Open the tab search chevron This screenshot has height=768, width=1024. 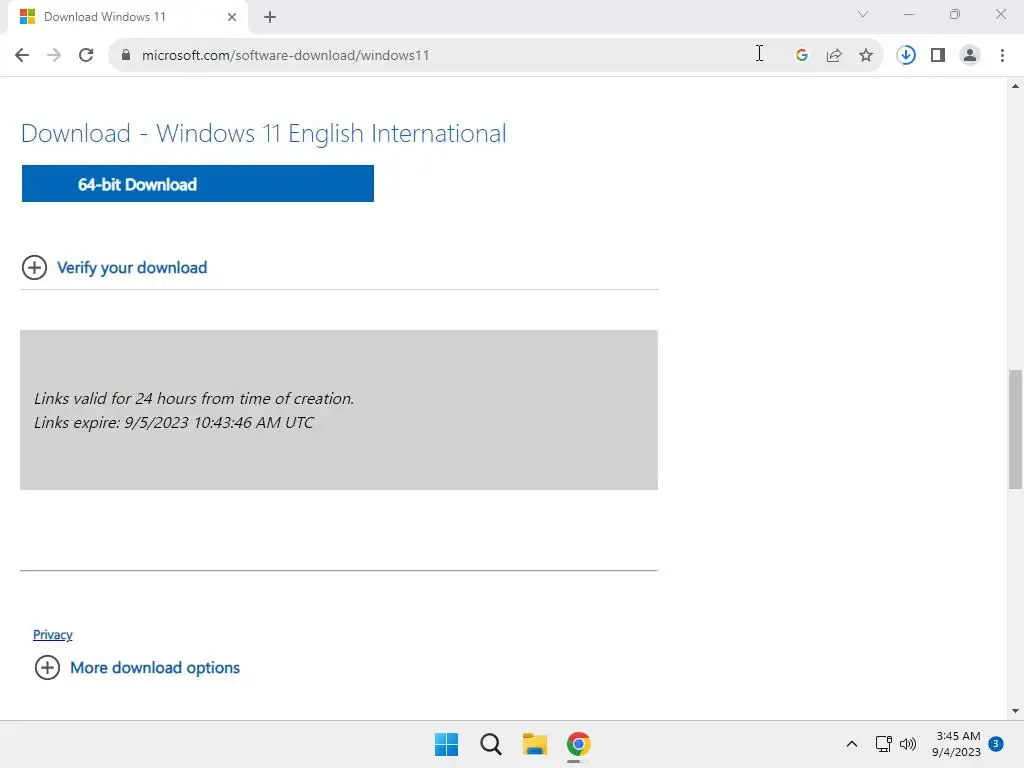coord(863,14)
